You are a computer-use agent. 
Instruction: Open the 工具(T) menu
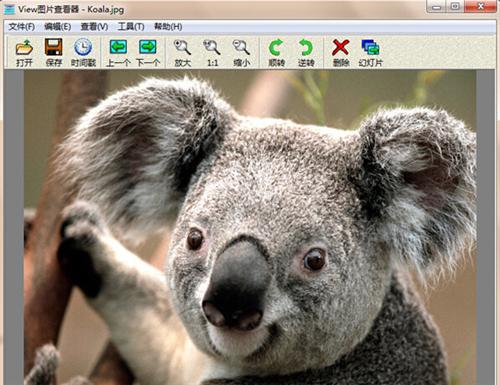click(131, 27)
